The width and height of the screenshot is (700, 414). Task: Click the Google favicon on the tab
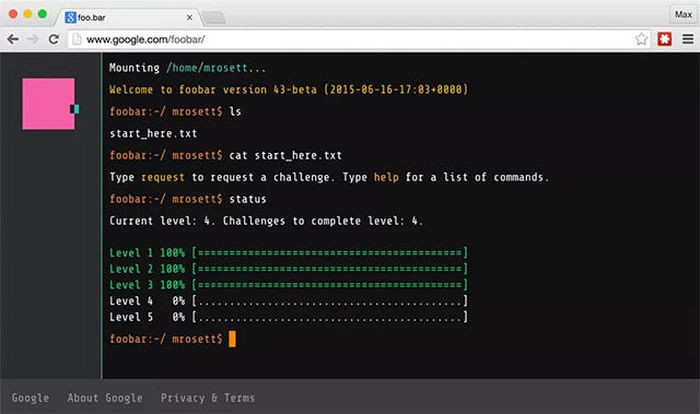coord(70,17)
